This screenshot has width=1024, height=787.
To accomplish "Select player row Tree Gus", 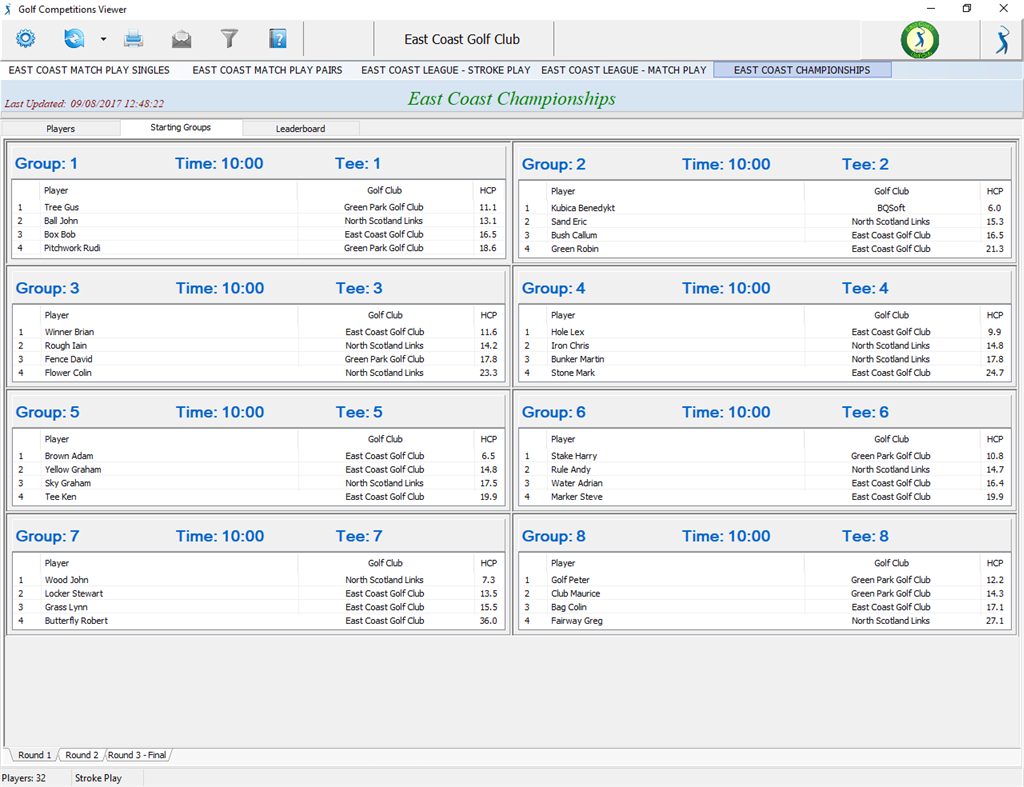I will click(259, 207).
